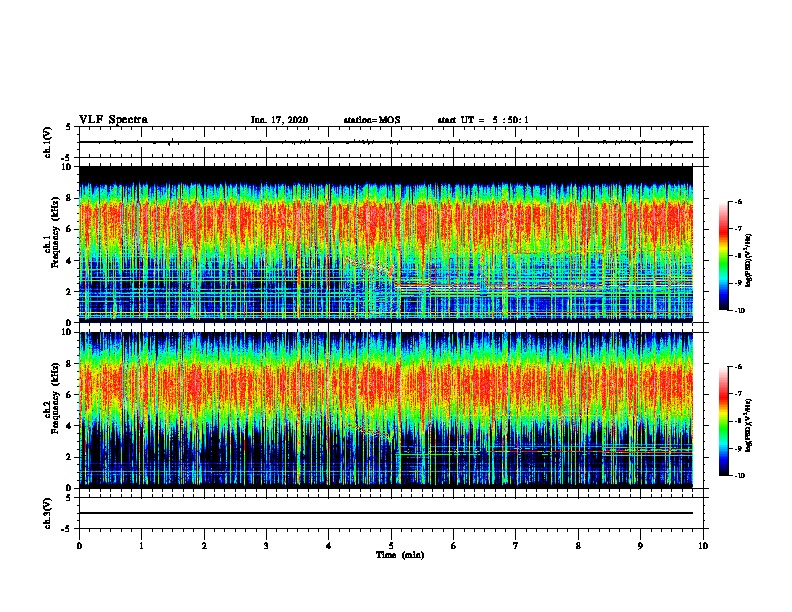The height and width of the screenshot is (612, 792).
Task: Click time axis tick label "2"
Action: pos(204,546)
